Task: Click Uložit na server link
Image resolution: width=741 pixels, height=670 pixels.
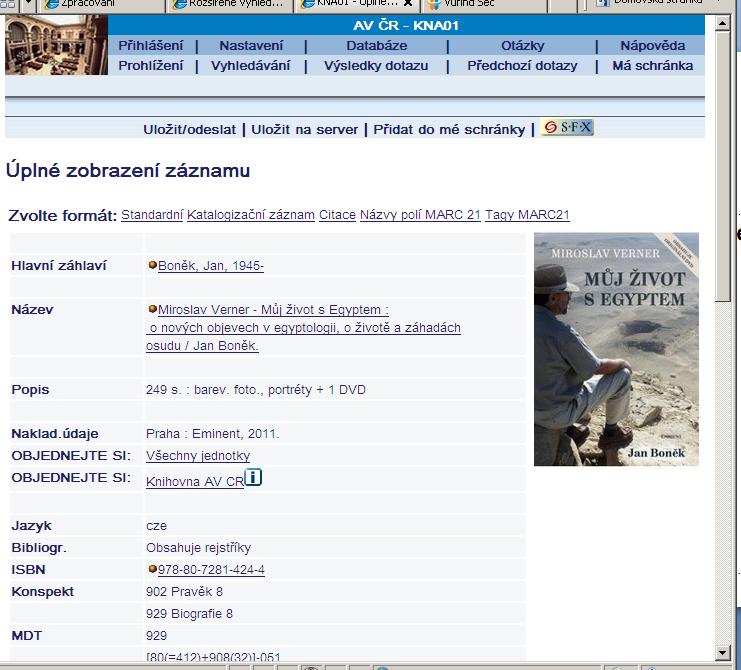Action: [304, 129]
